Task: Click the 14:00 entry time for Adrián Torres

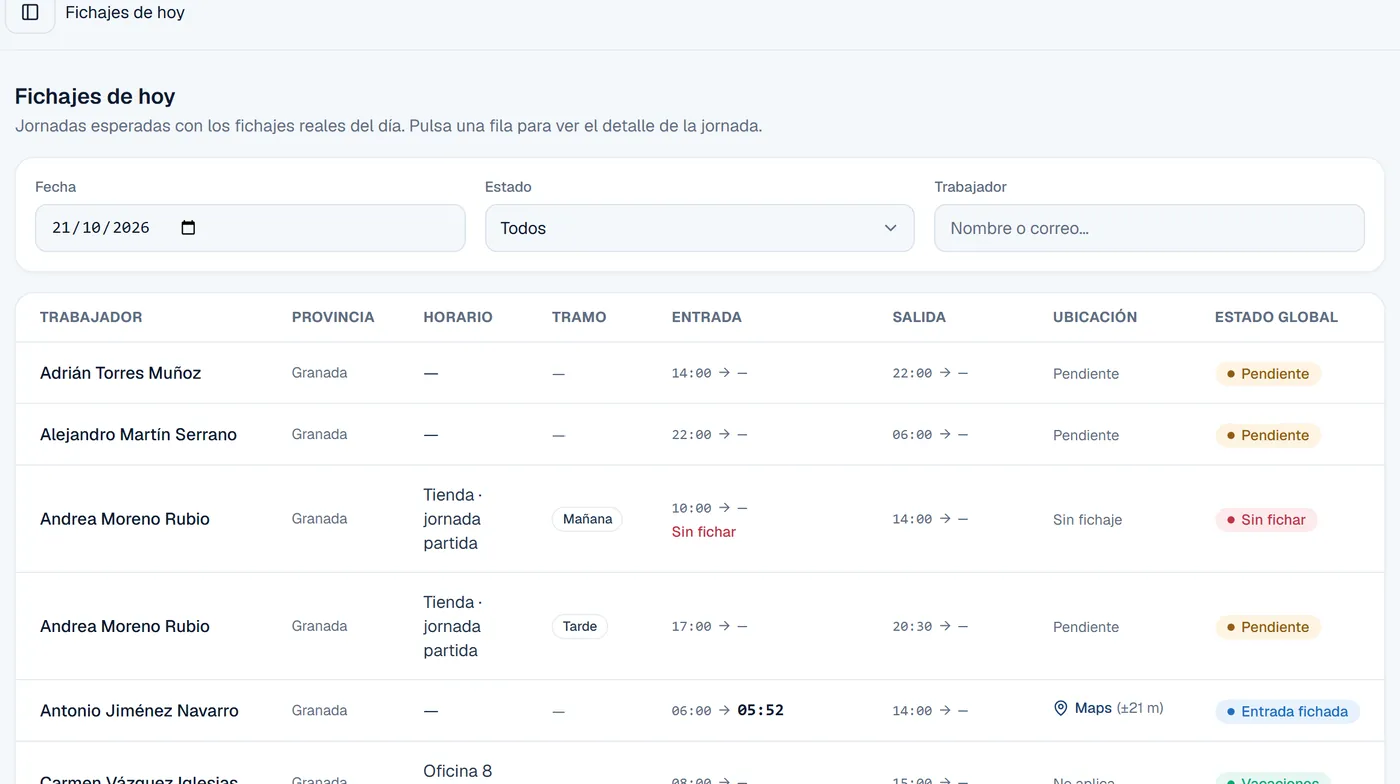Action: click(x=691, y=373)
